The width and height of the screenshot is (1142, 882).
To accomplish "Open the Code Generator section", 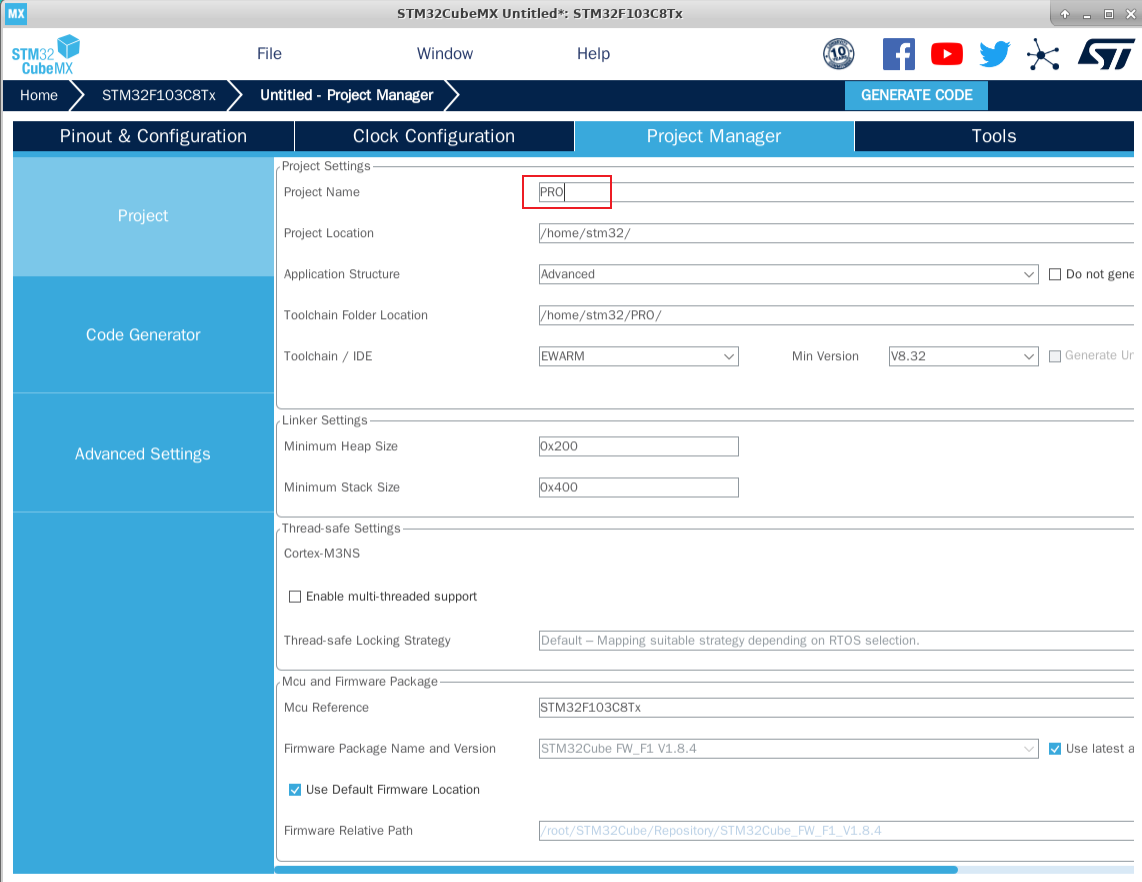I will pos(143,335).
